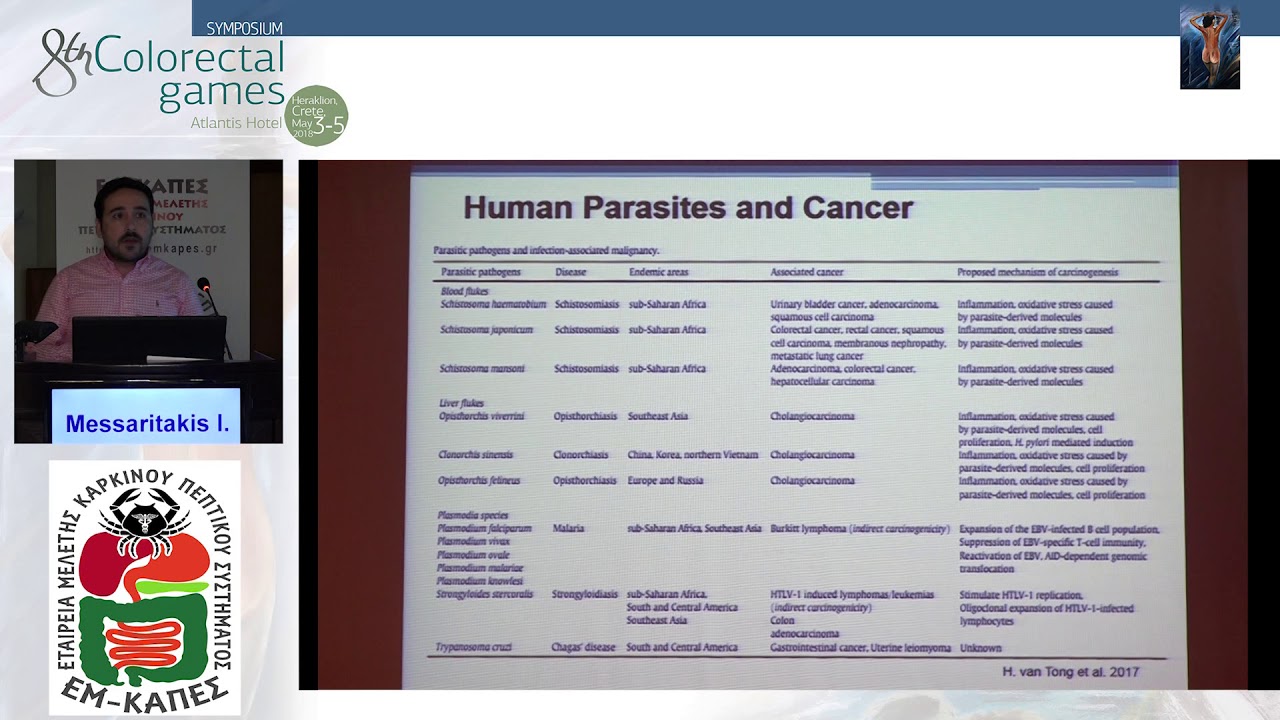Click the 'Strongyloidiasis' disease cell
1280x720 pixels.
[585, 594]
